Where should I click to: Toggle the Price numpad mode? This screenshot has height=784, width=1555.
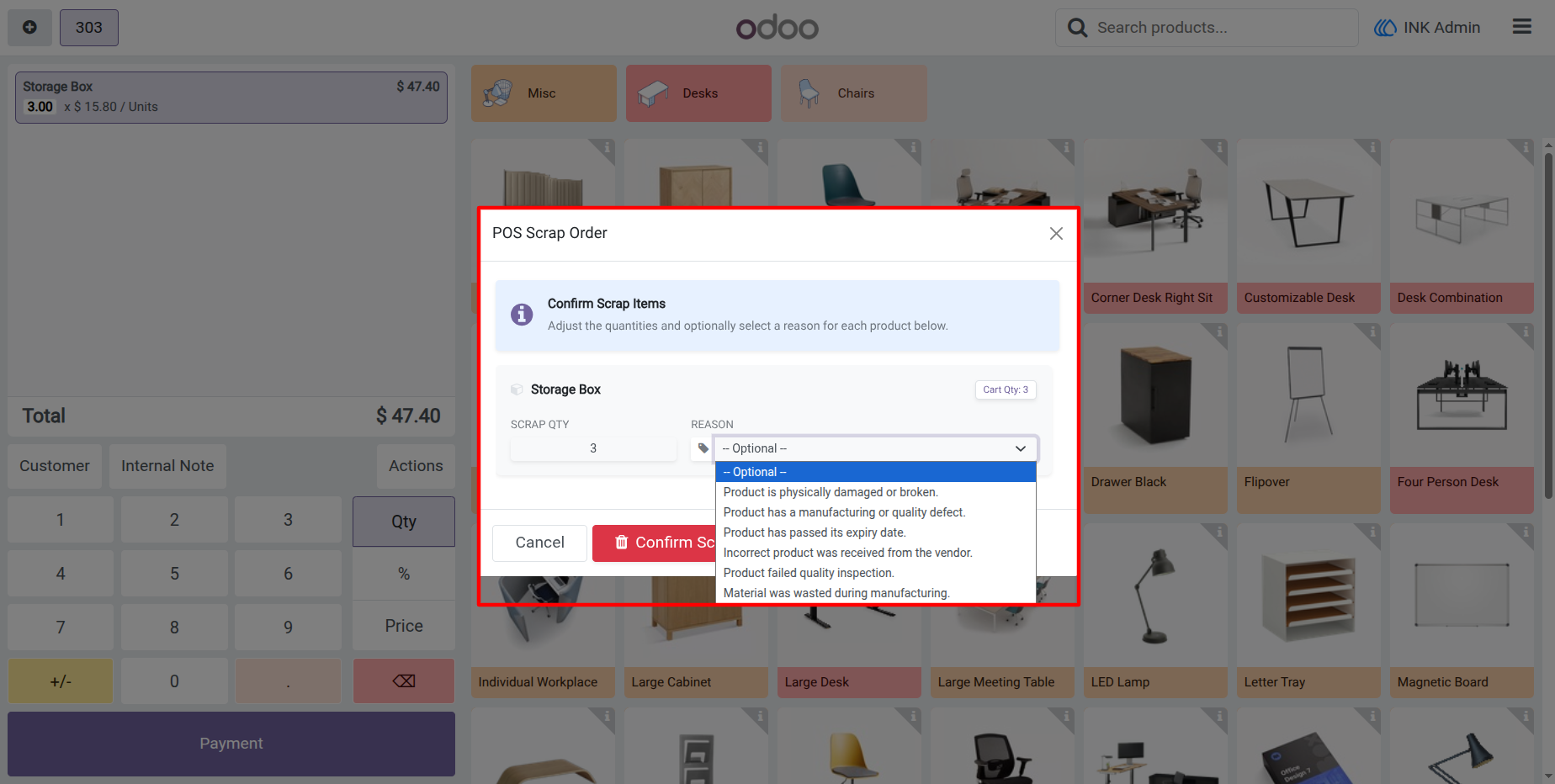(x=404, y=626)
